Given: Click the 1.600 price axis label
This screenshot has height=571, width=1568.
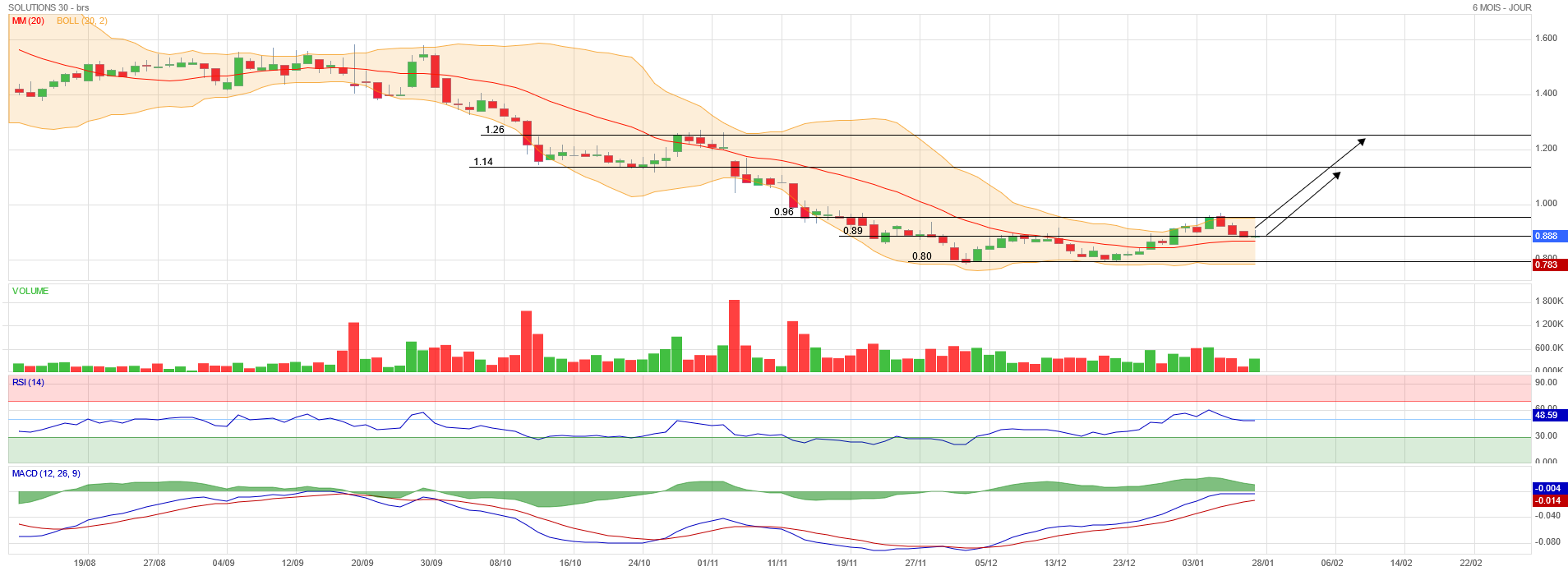Looking at the screenshot, I should [1546, 38].
